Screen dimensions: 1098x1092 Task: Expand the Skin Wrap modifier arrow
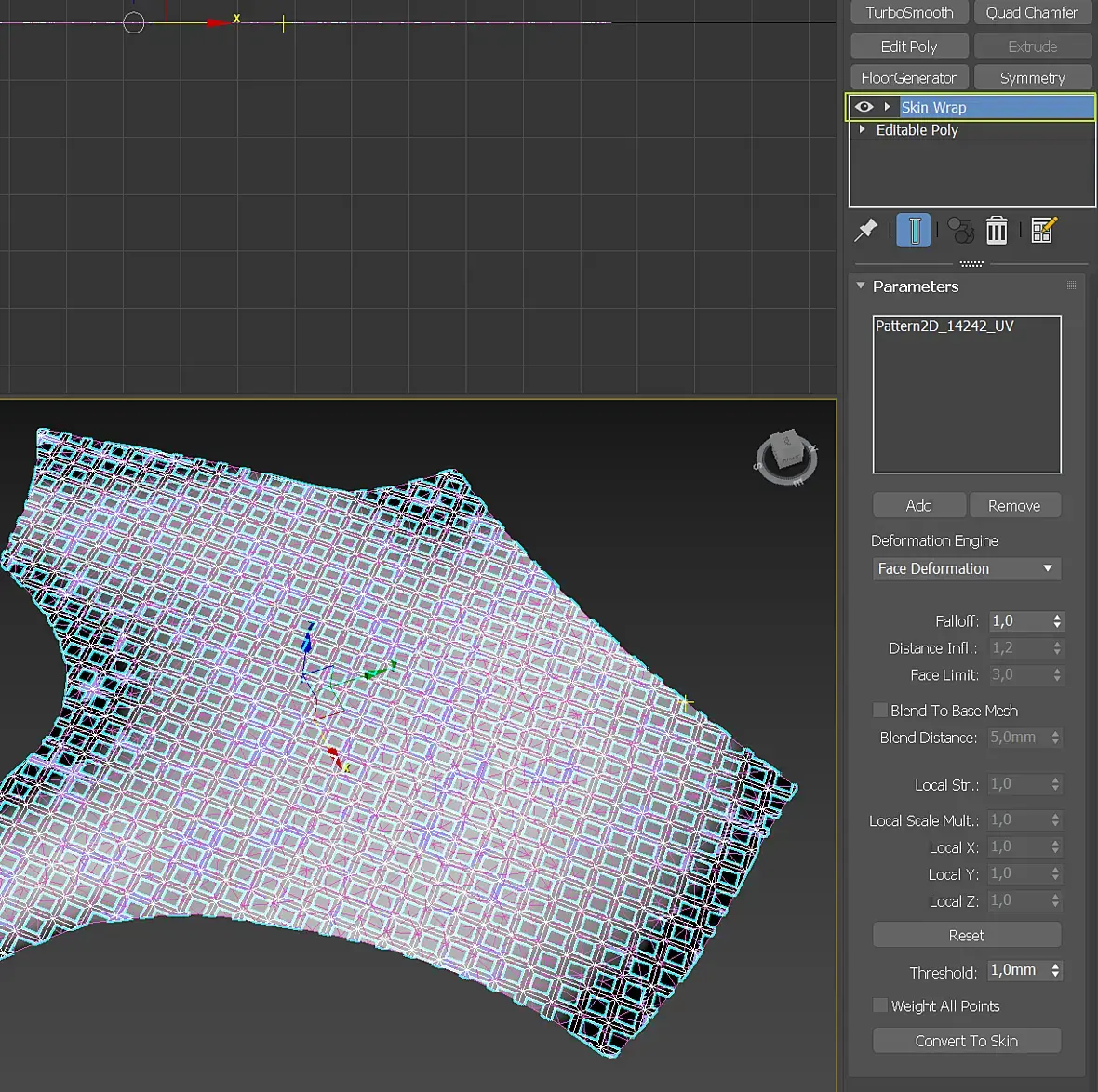(x=887, y=107)
